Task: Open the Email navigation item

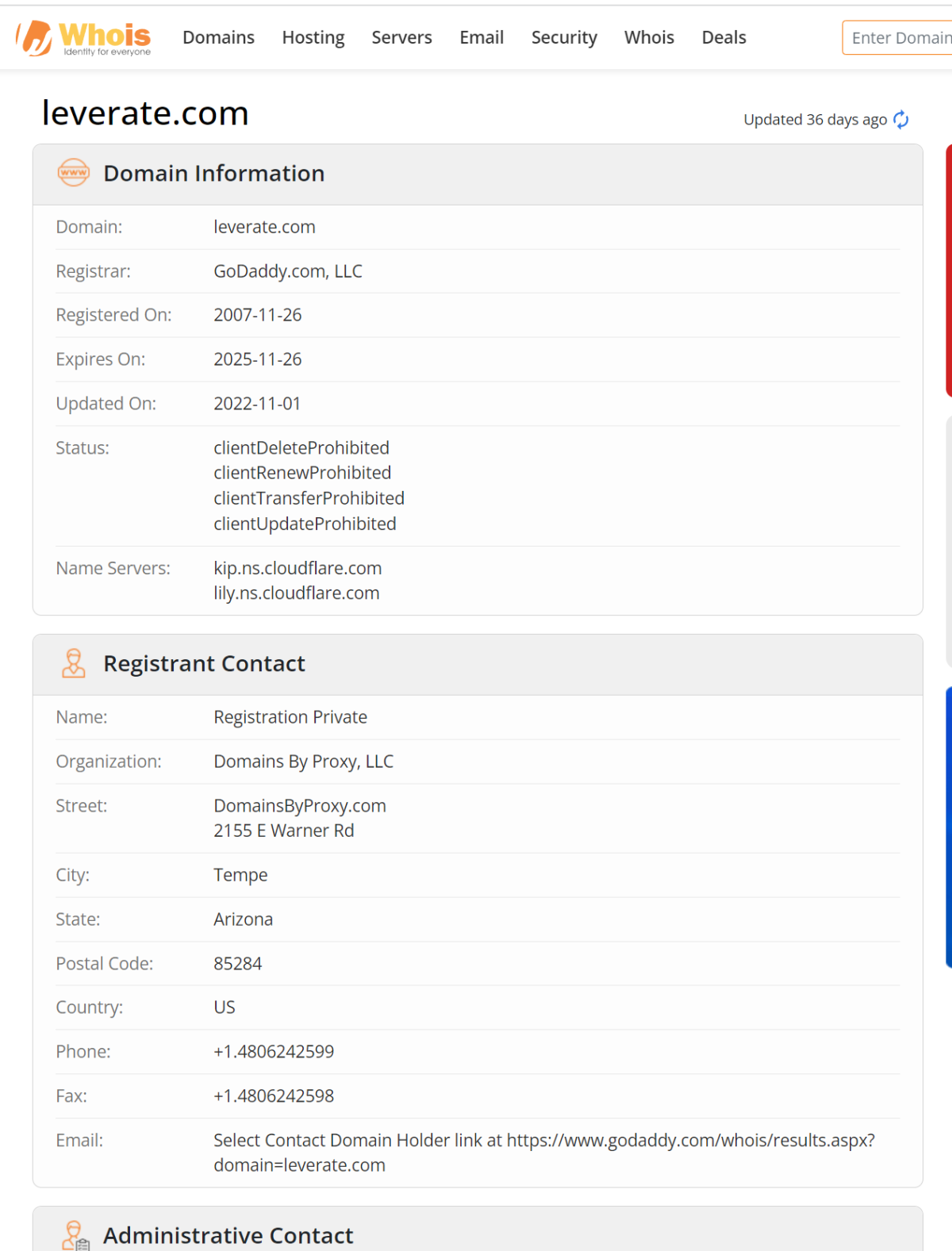Action: [x=482, y=37]
